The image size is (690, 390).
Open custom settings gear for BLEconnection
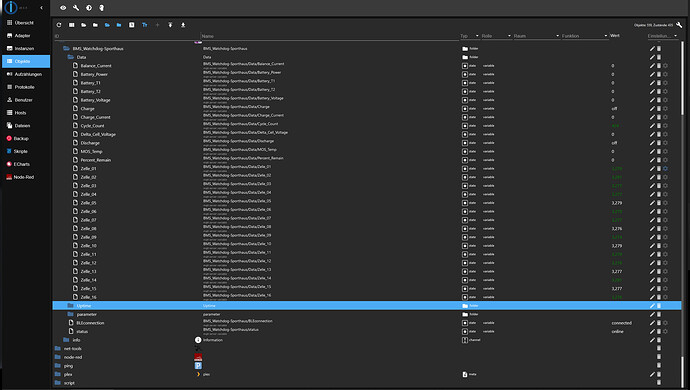click(x=665, y=323)
